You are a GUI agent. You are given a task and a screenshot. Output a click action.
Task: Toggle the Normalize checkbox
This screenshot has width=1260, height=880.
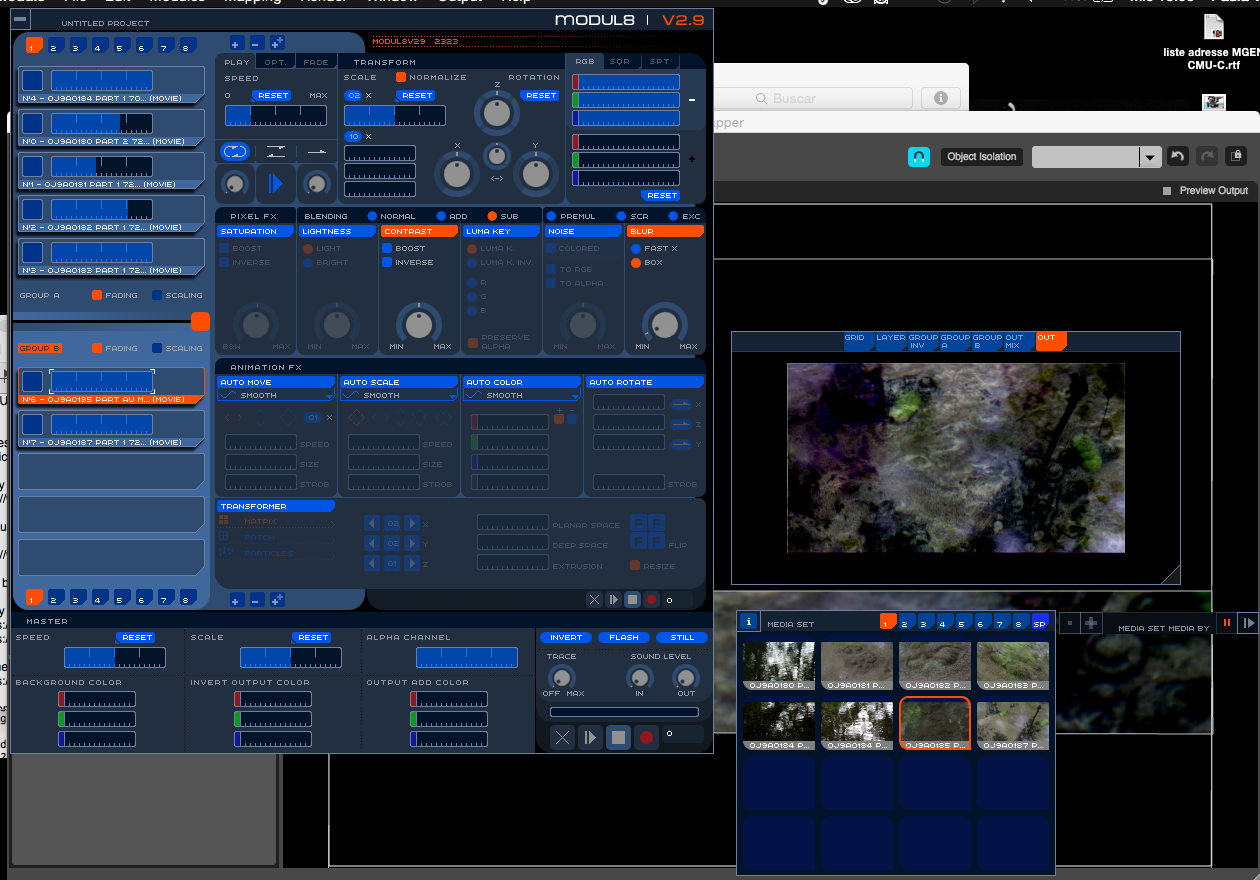(401, 77)
